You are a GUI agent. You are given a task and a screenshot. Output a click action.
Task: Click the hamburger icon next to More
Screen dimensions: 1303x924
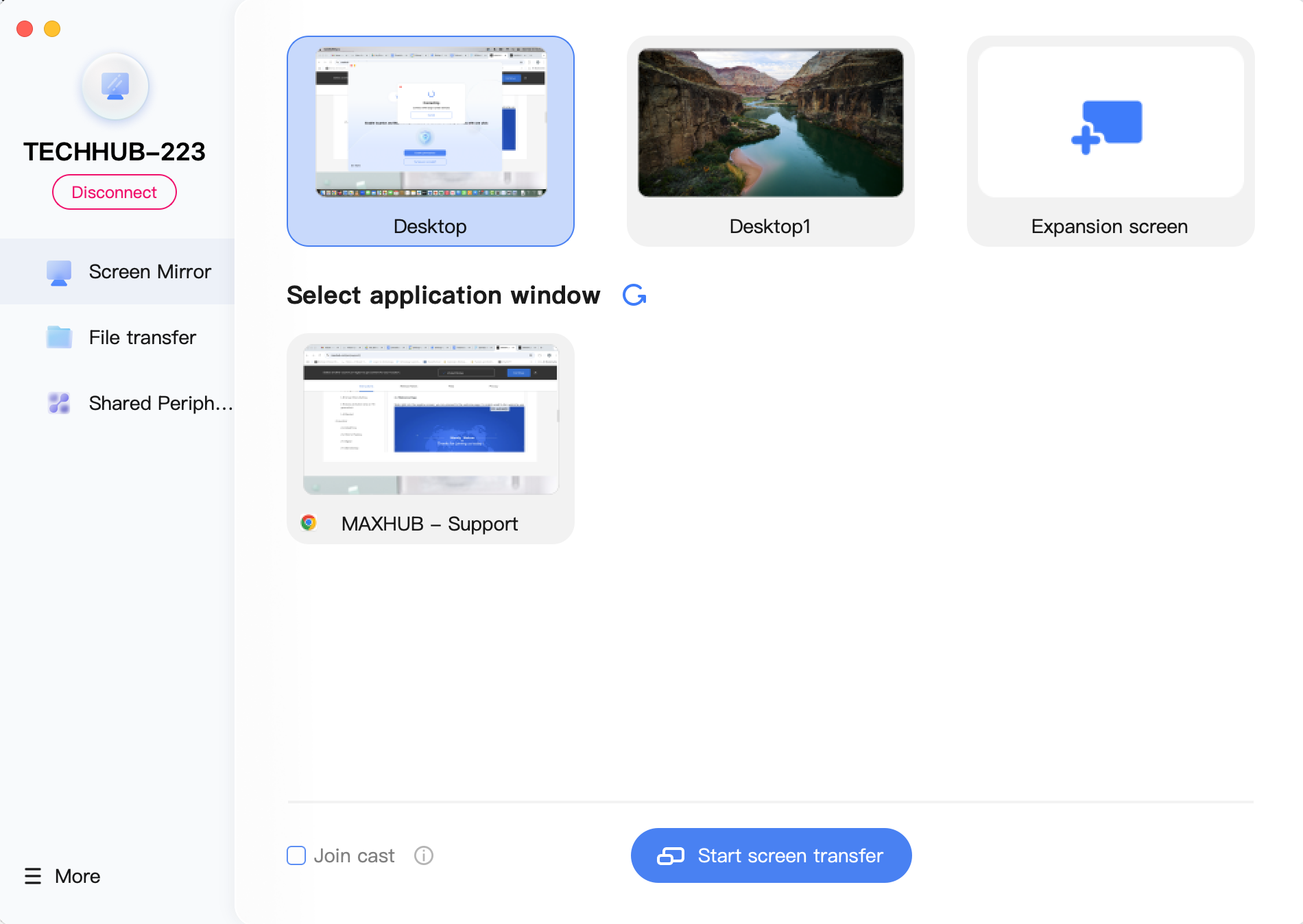(33, 876)
